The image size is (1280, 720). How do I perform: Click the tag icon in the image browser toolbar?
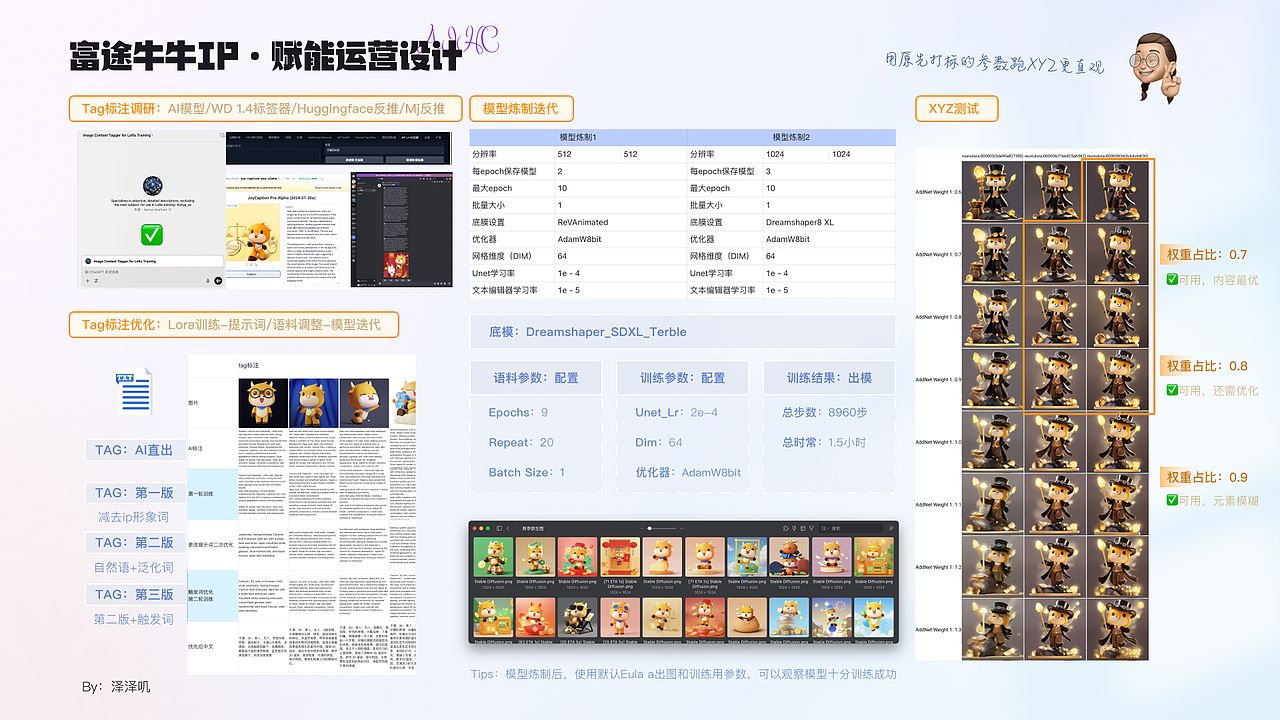[x=794, y=528]
